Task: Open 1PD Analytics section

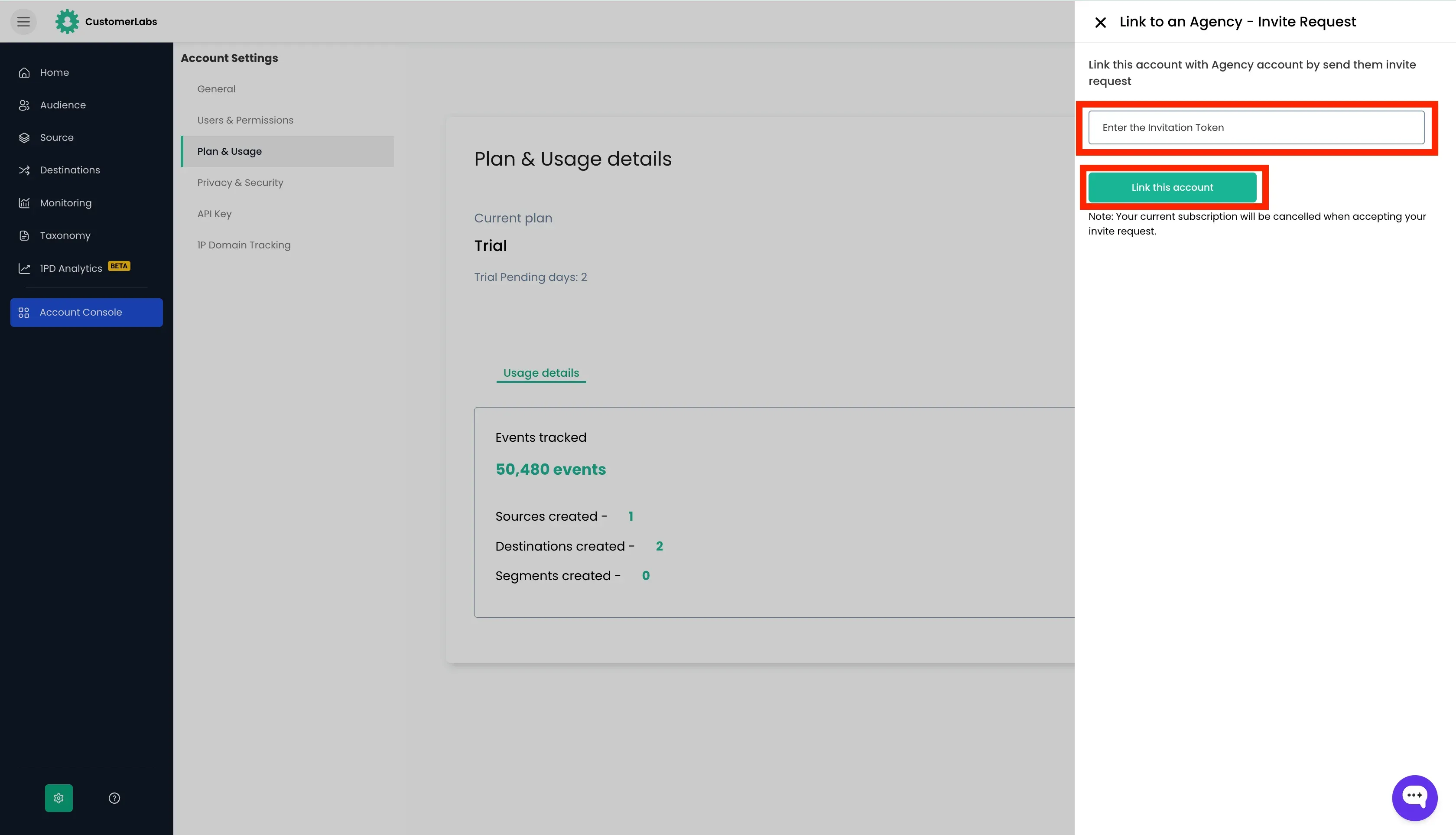Action: (71, 268)
